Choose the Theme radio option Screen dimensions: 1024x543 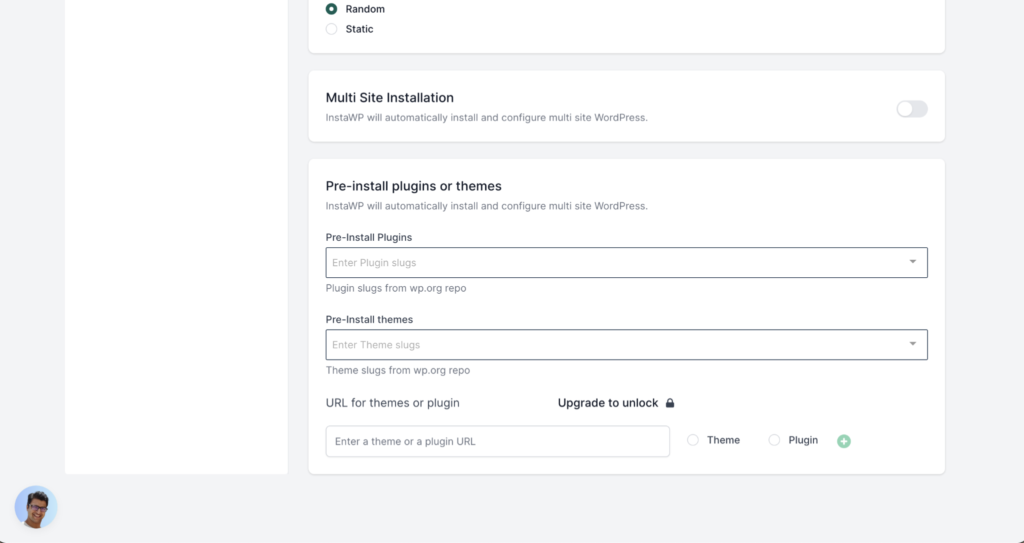pyautogui.click(x=693, y=440)
